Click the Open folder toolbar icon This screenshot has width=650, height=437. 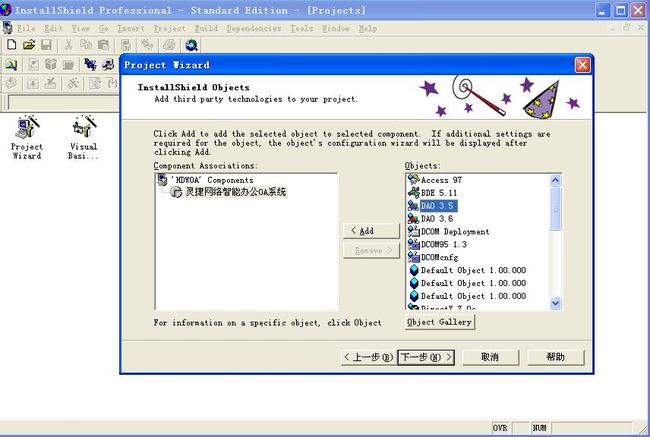pyautogui.click(x=29, y=45)
